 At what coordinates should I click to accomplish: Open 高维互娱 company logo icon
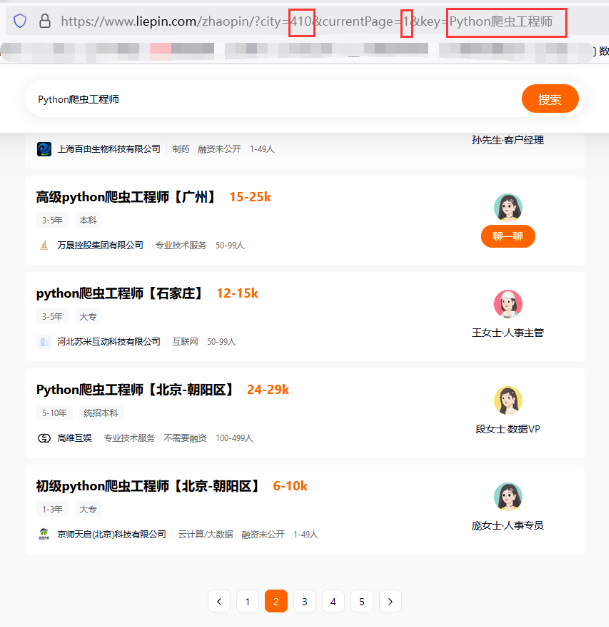(x=44, y=438)
